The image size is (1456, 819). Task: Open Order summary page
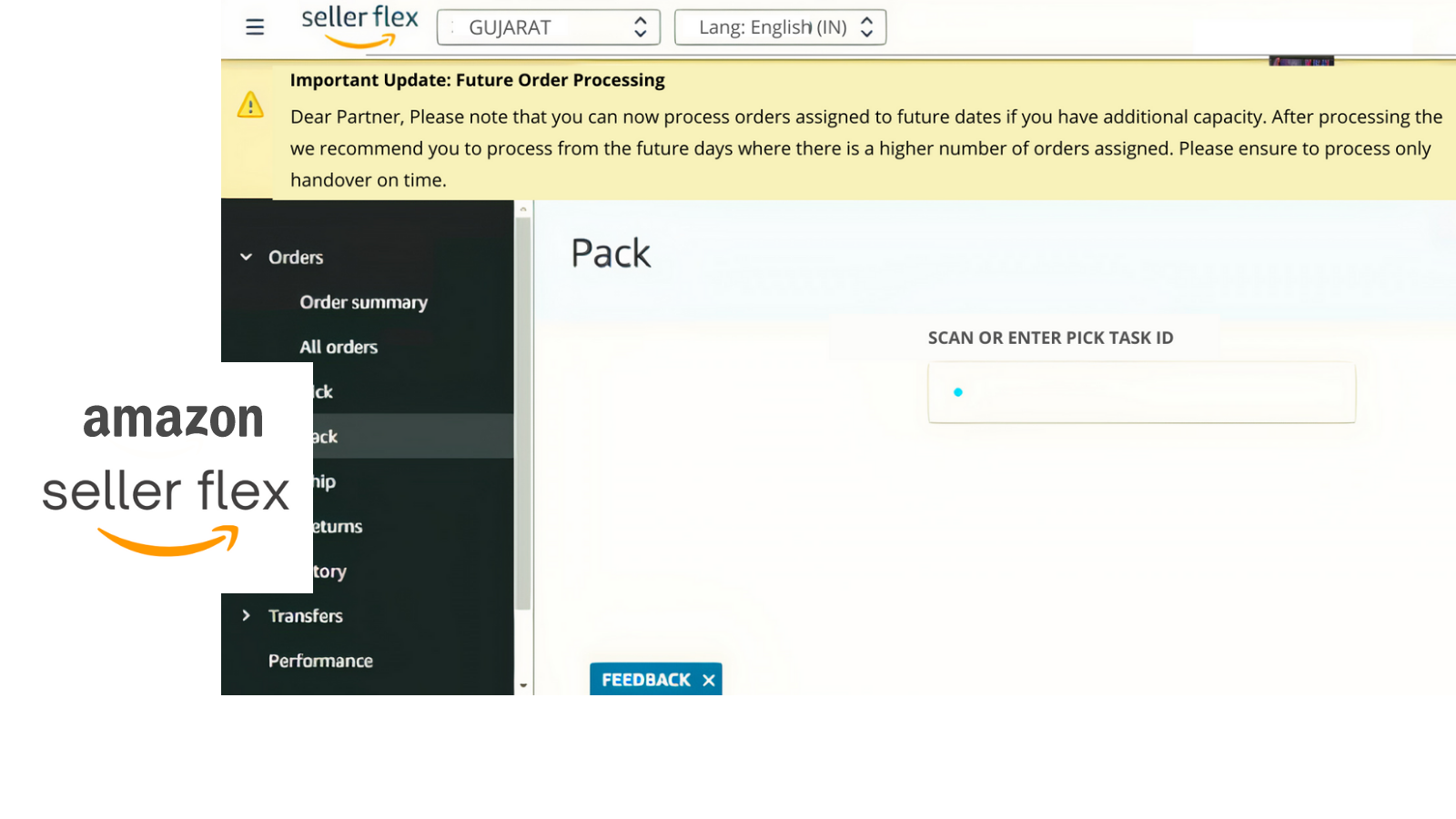point(363,302)
